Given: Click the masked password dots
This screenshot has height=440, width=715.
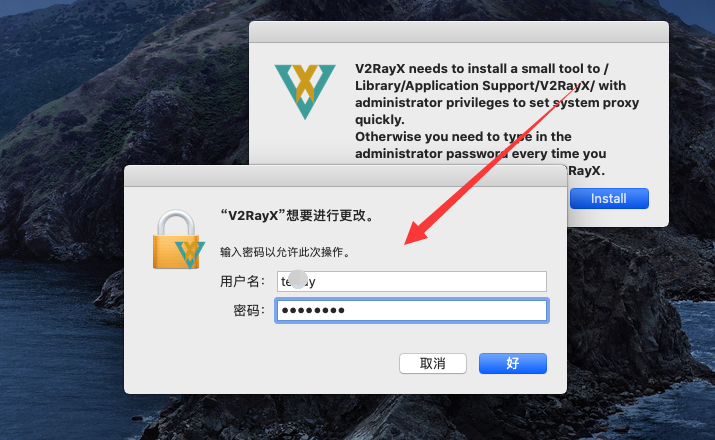Looking at the screenshot, I should 313,311.
